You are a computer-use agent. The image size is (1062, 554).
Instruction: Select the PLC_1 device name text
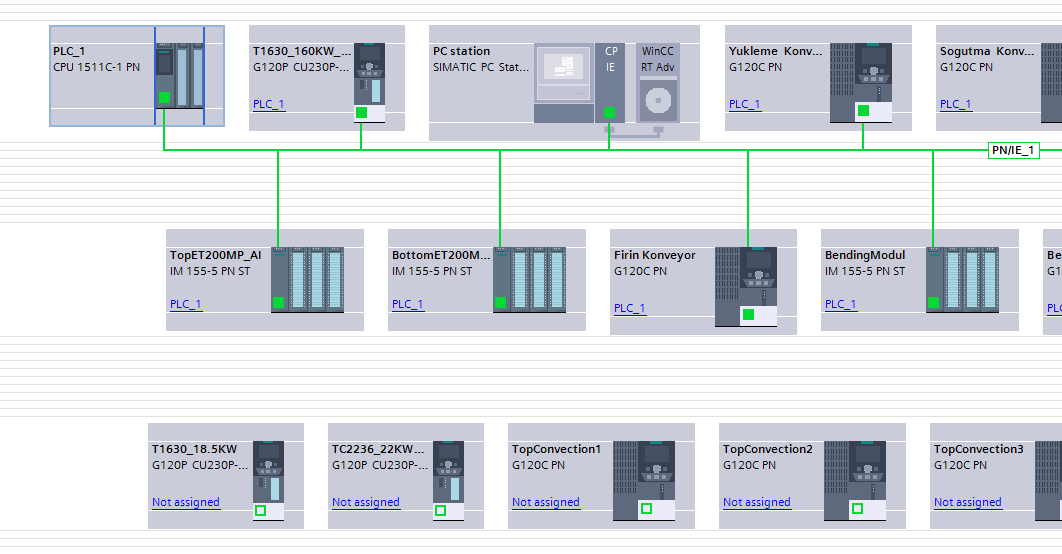[69, 51]
